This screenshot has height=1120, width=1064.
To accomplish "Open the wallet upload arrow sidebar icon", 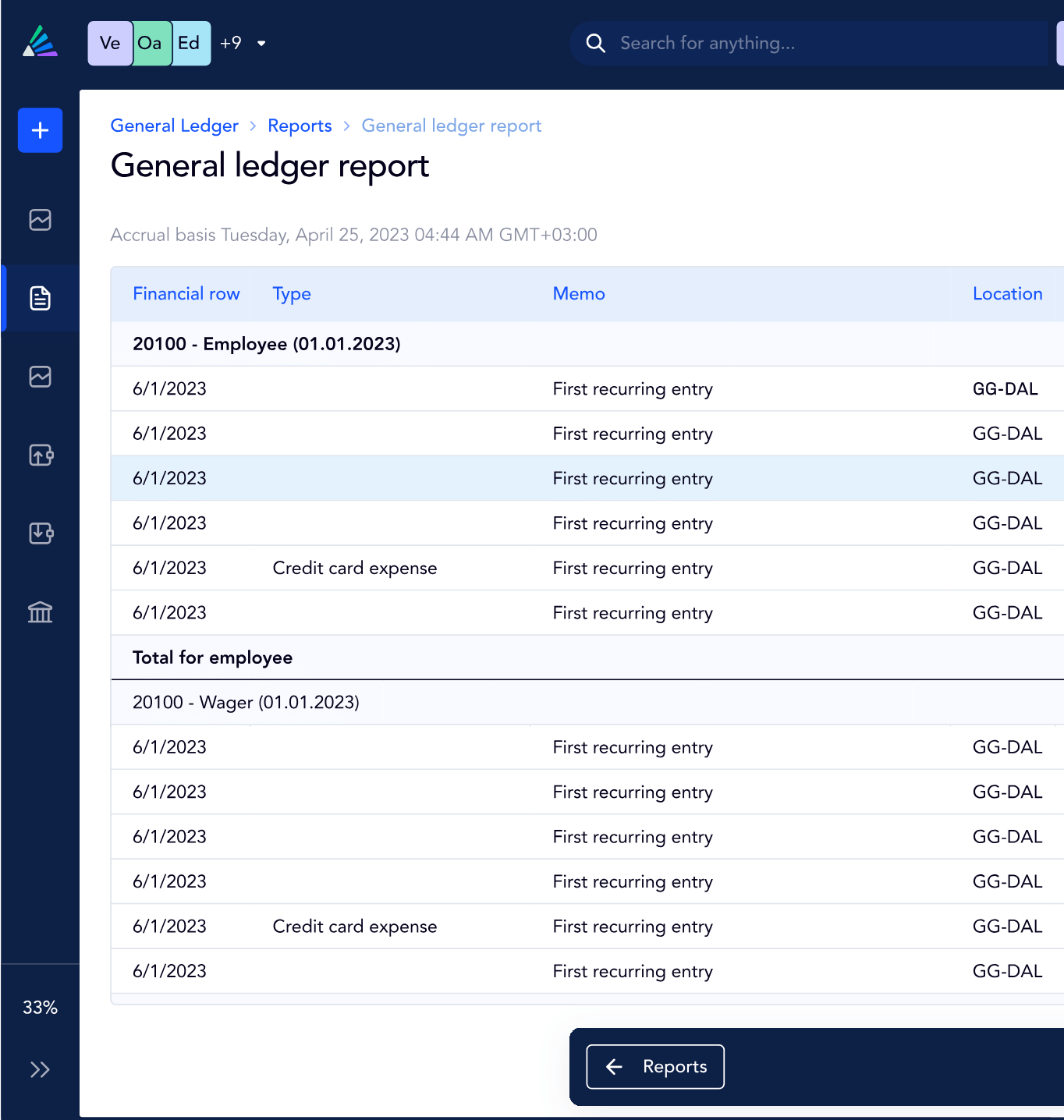I will (40, 455).
